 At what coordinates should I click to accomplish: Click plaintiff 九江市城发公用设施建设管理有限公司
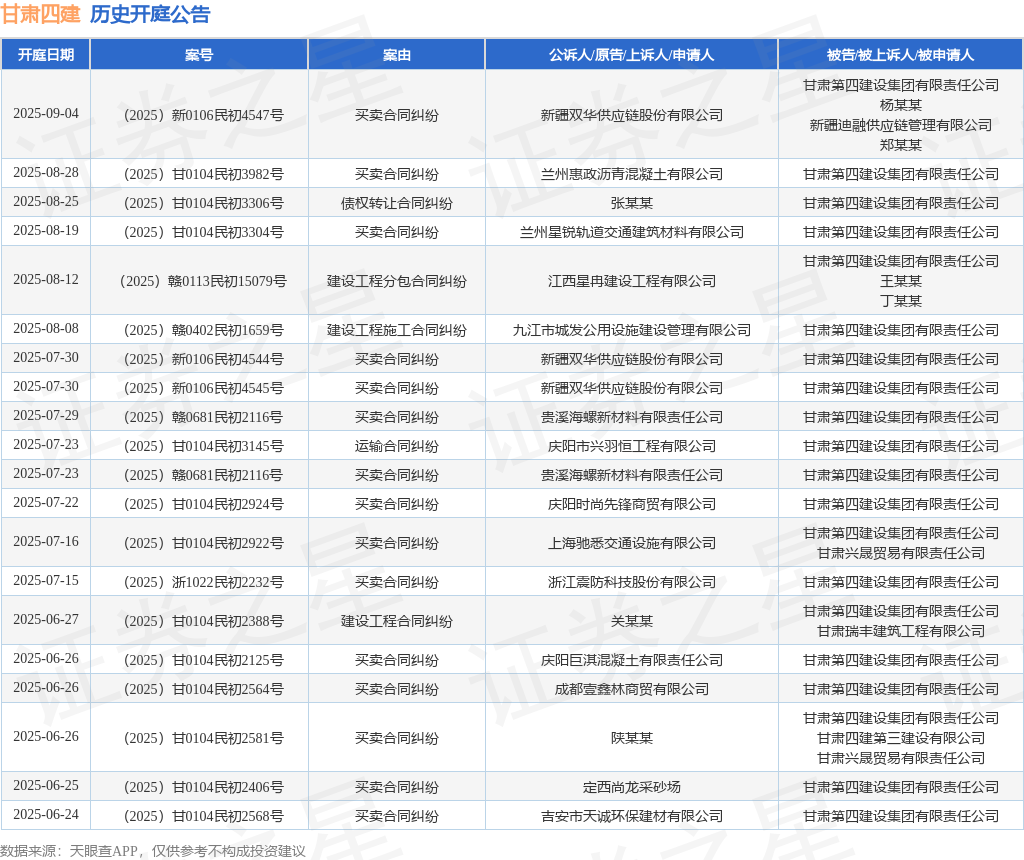(632, 330)
